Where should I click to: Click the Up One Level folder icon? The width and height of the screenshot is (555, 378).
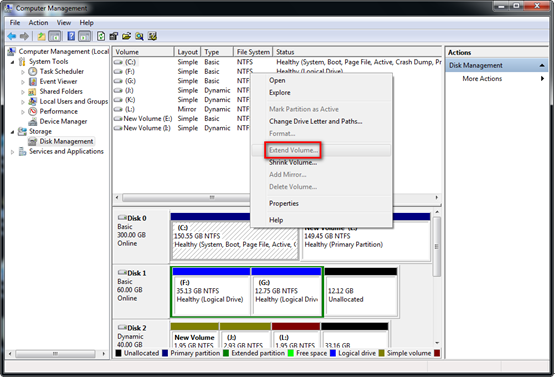pos(41,36)
